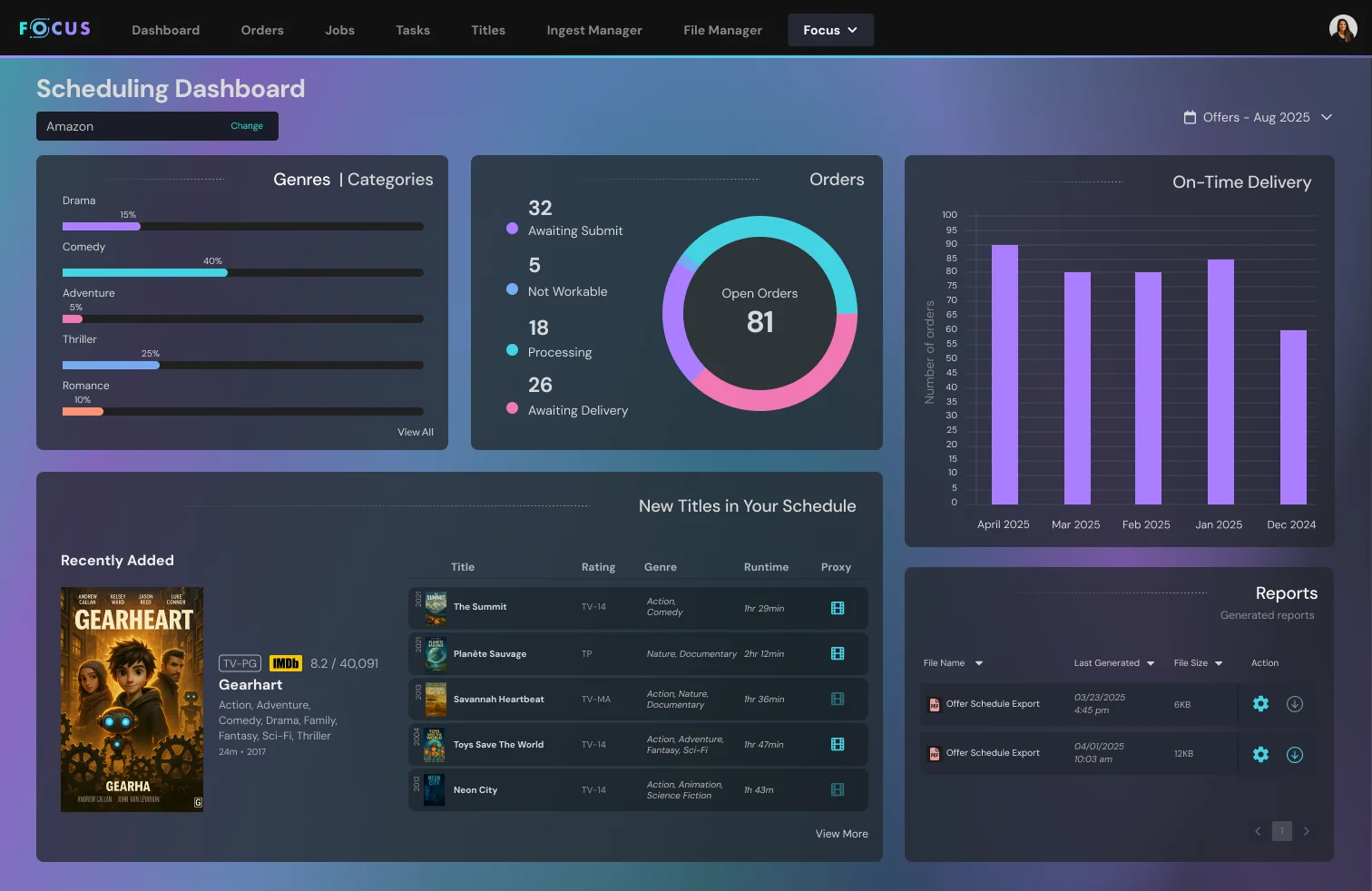1372x891 pixels.
Task: Download the 6KB Offer Schedule Export
Action: [x=1295, y=704]
